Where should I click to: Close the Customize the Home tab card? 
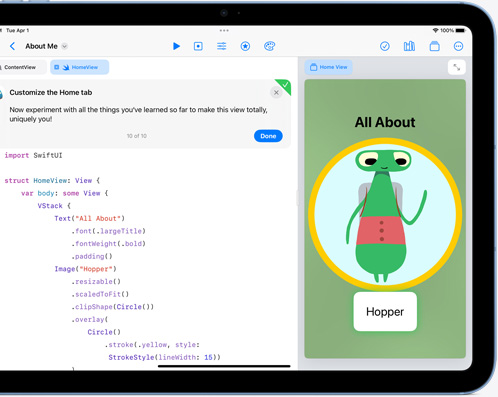276,92
